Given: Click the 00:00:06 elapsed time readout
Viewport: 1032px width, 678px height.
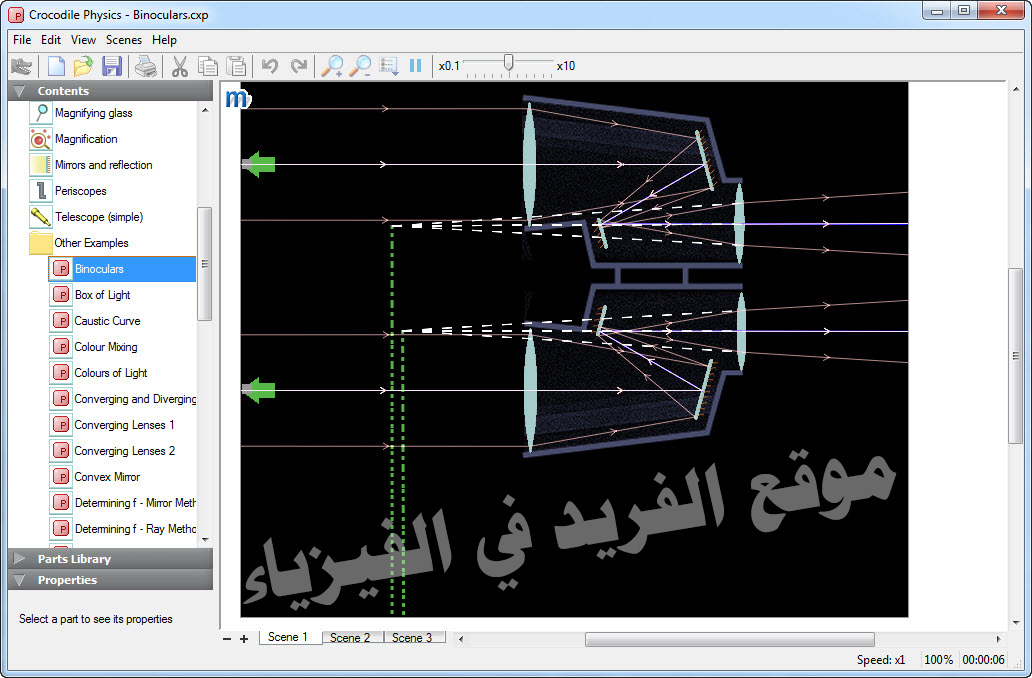Looking at the screenshot, I should pos(983,660).
